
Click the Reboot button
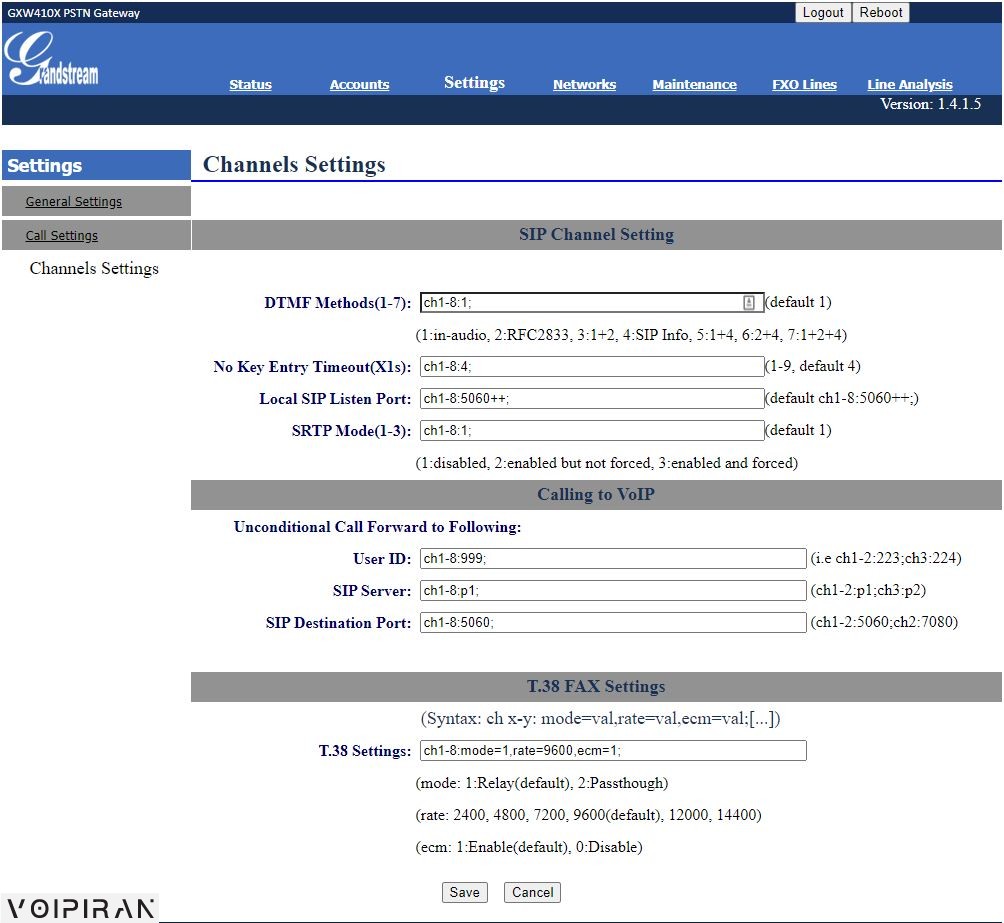[x=880, y=13]
